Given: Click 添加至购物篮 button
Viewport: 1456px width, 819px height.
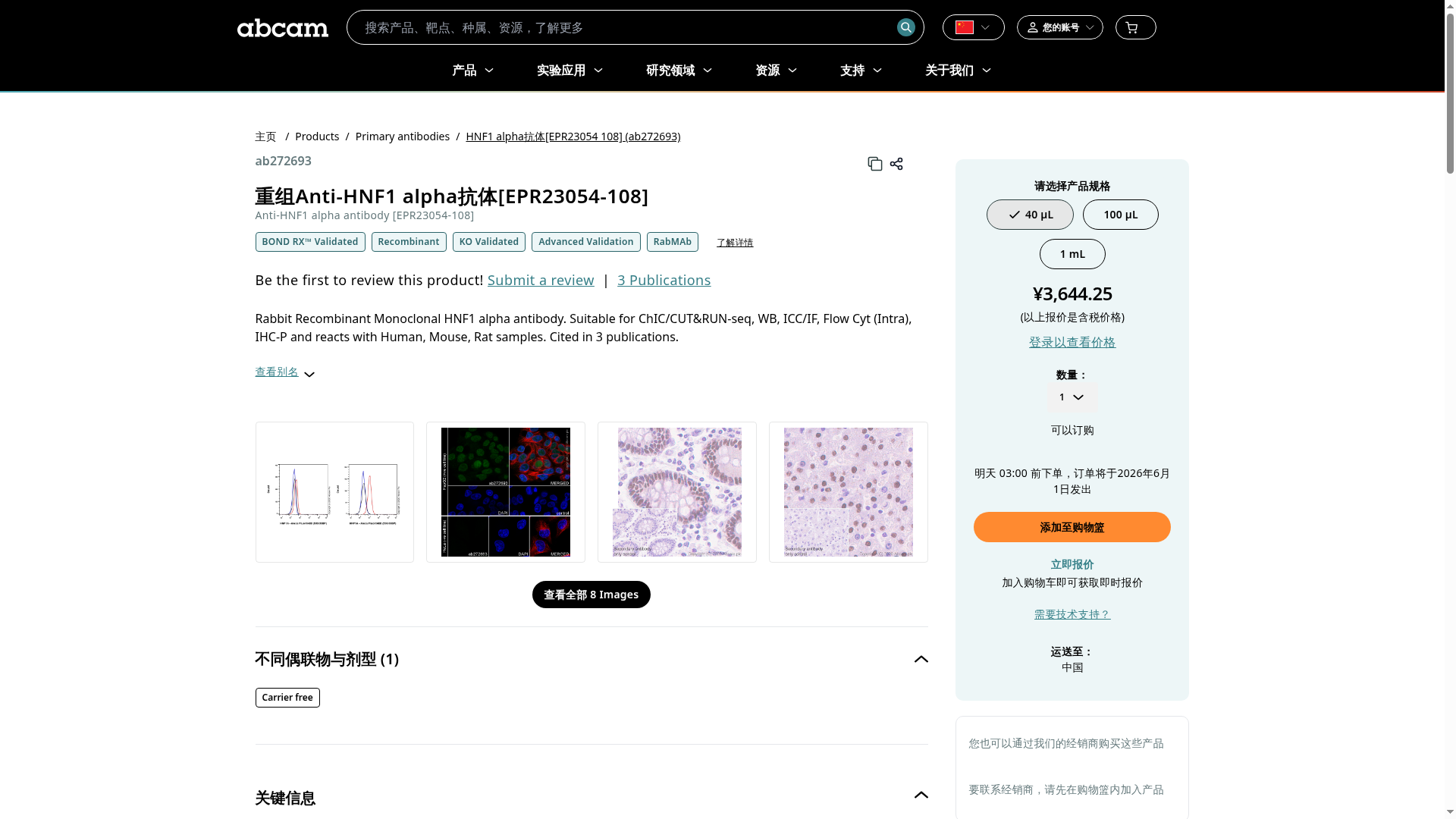Looking at the screenshot, I should pos(1072,527).
